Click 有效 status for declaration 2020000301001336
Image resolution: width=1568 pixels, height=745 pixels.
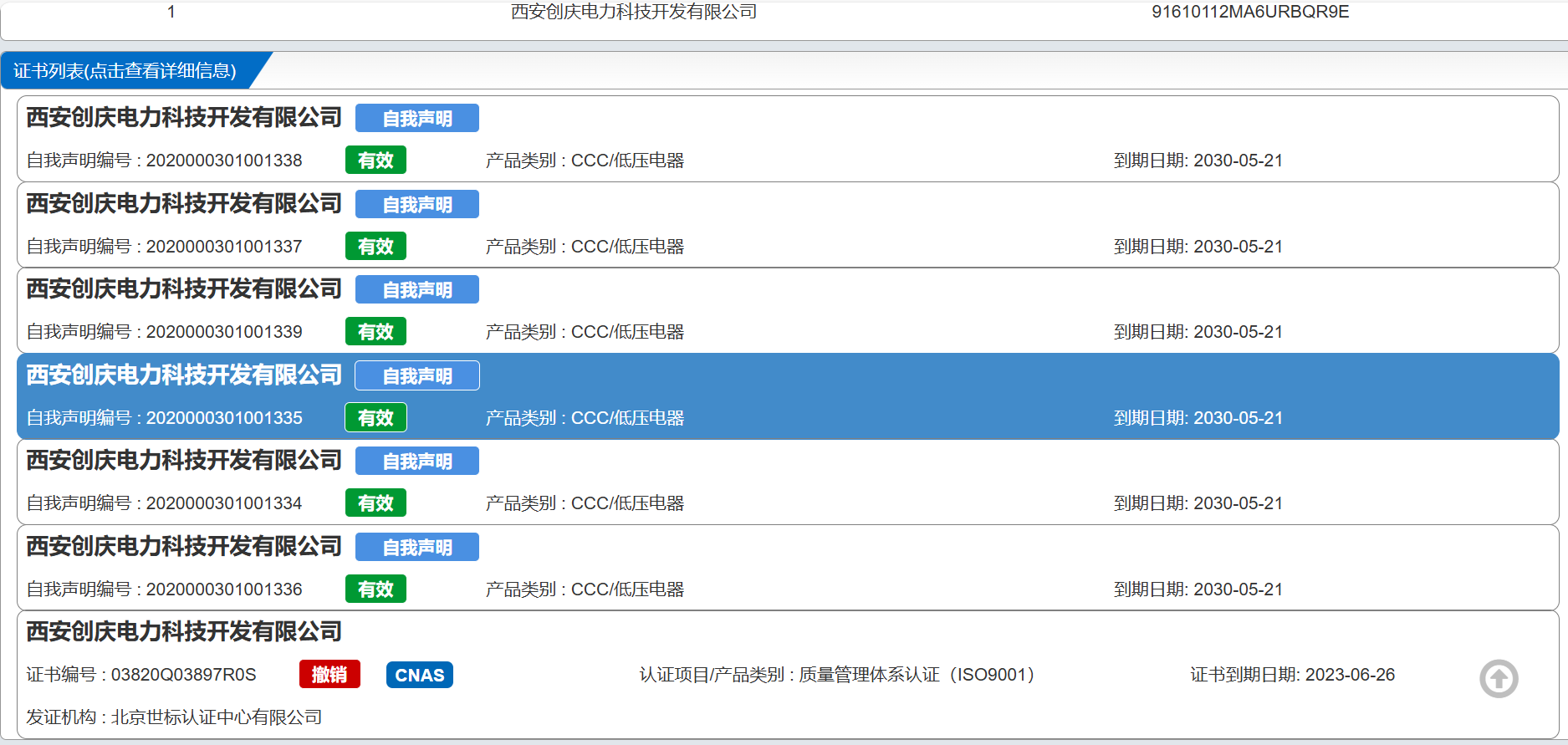point(375,589)
